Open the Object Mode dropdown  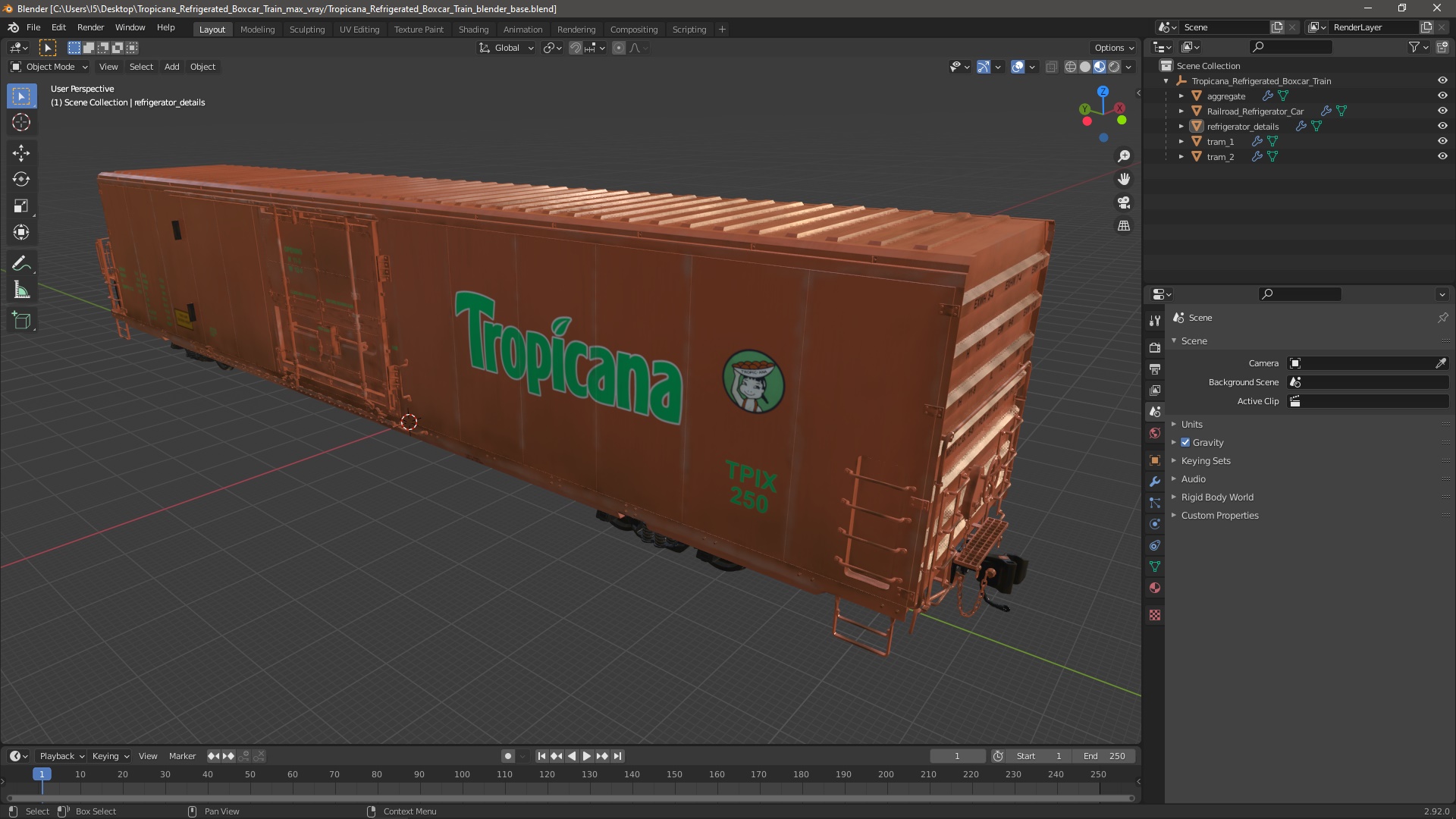pos(49,67)
